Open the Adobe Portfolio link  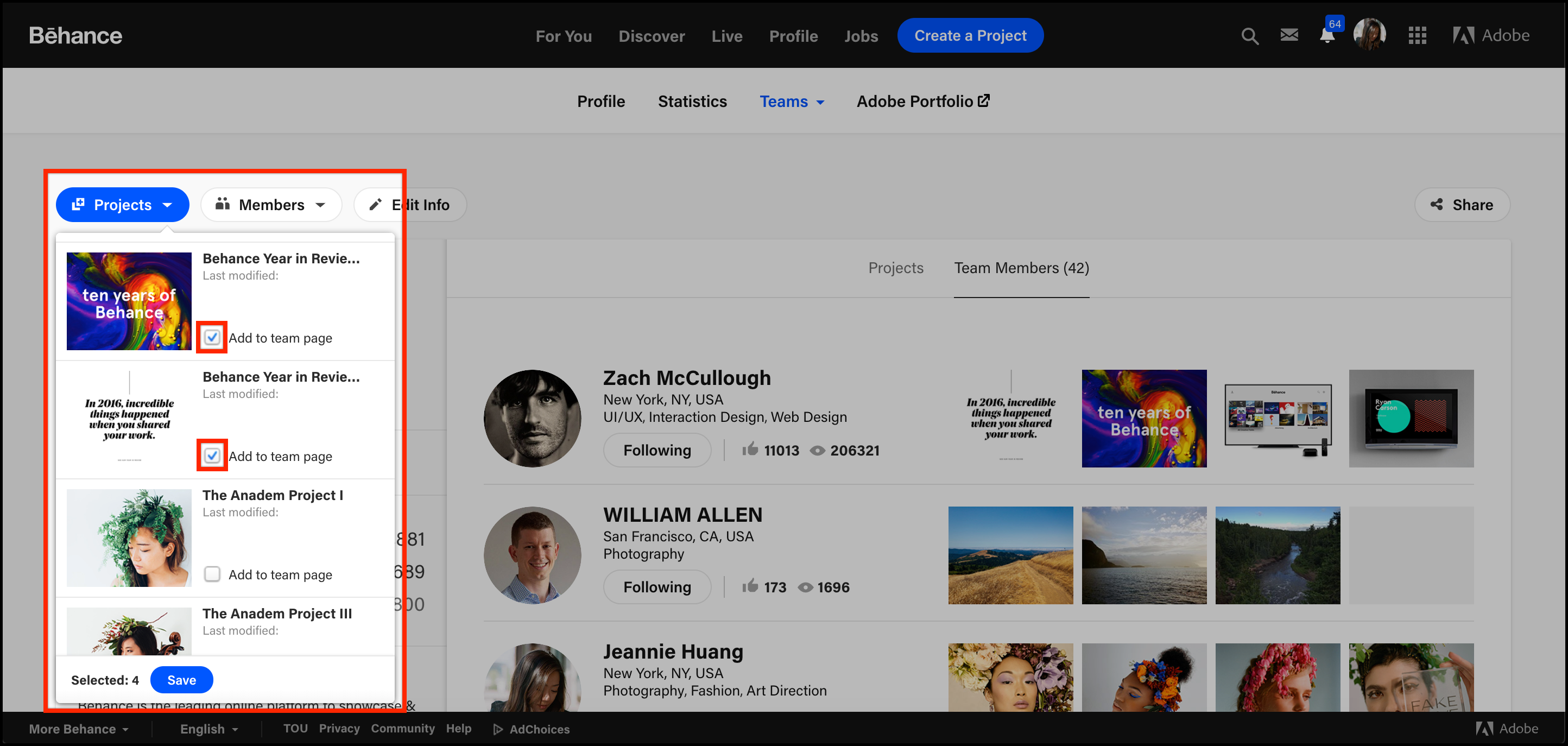click(923, 102)
